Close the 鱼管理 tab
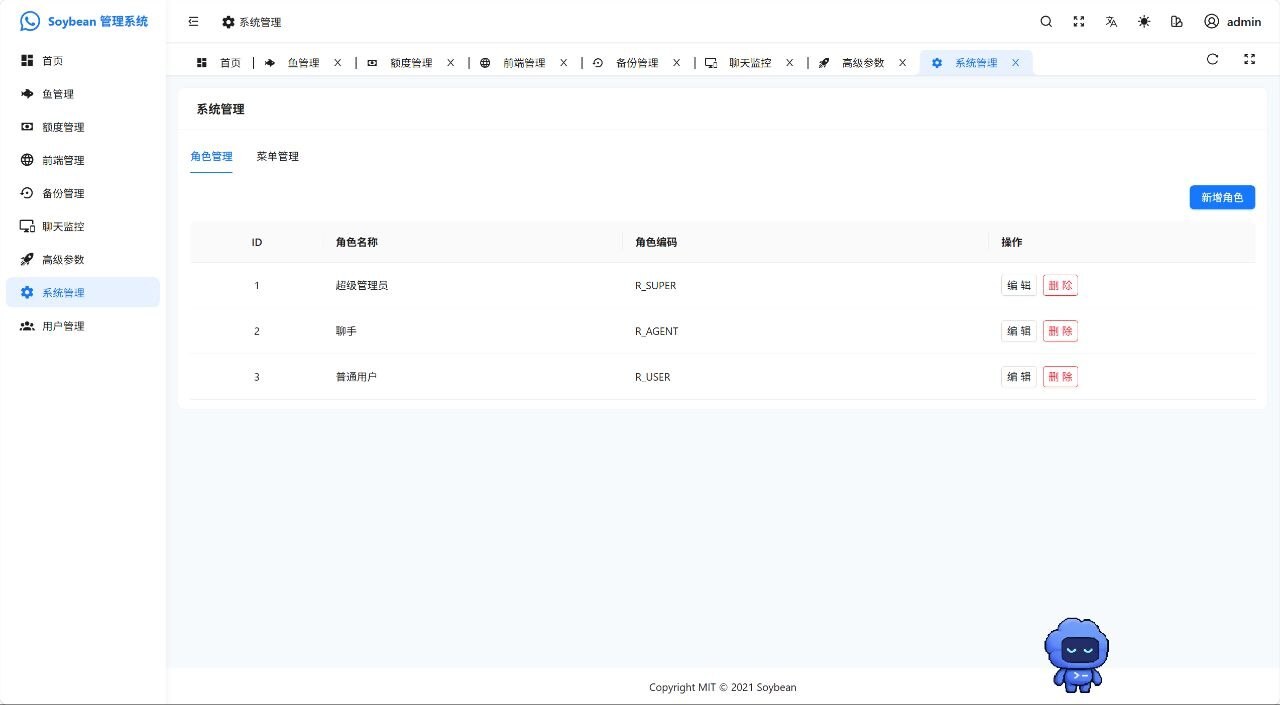The width and height of the screenshot is (1280, 705). pos(337,62)
